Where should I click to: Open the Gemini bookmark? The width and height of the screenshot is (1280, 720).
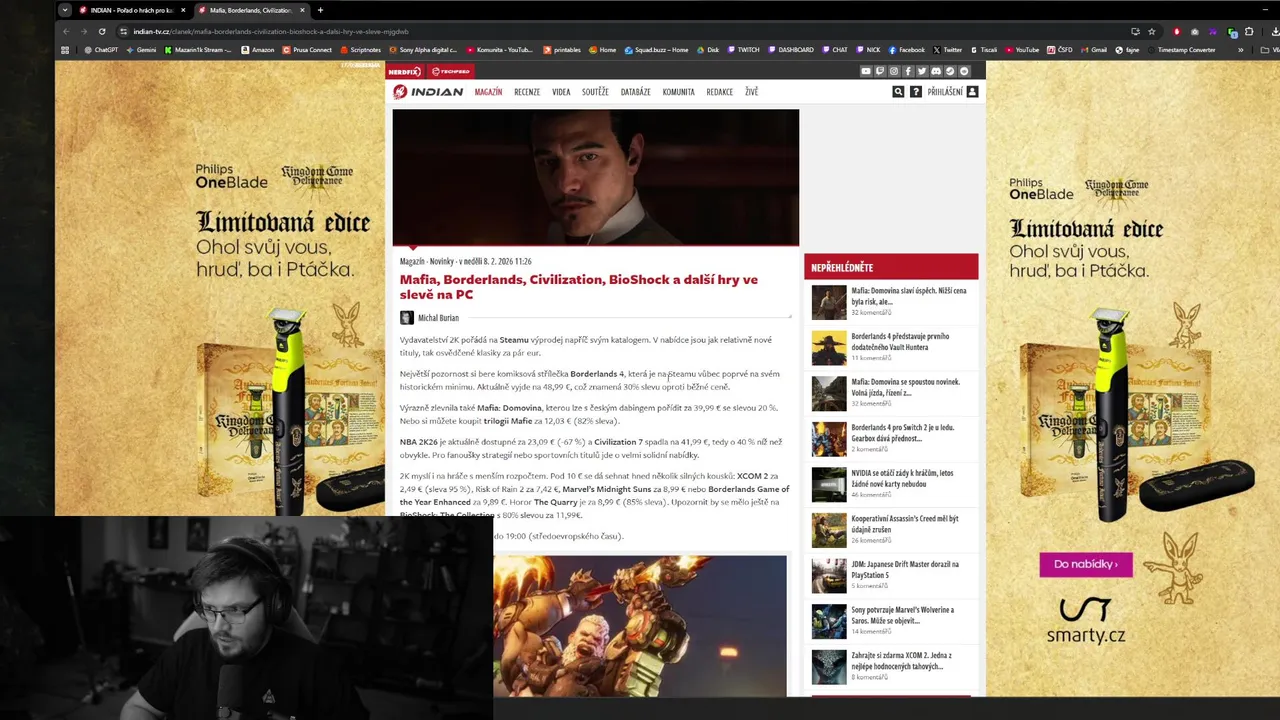[141, 49]
